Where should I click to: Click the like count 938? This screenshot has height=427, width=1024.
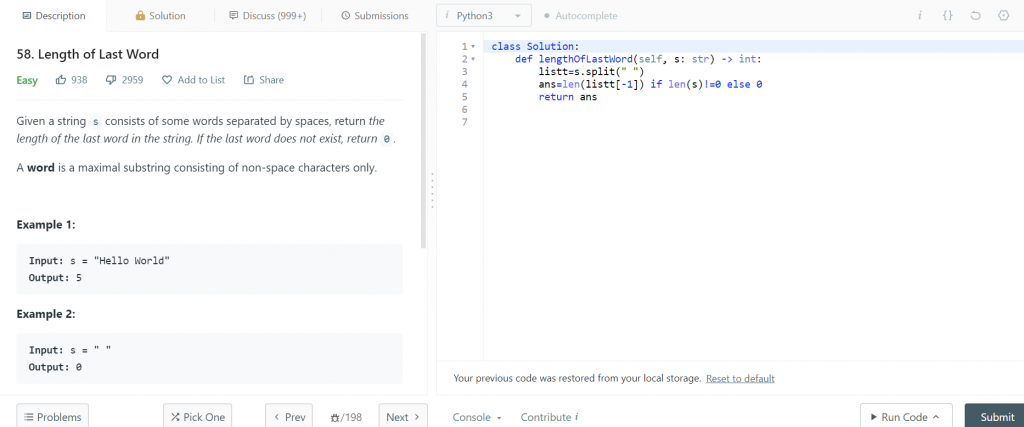coord(79,80)
